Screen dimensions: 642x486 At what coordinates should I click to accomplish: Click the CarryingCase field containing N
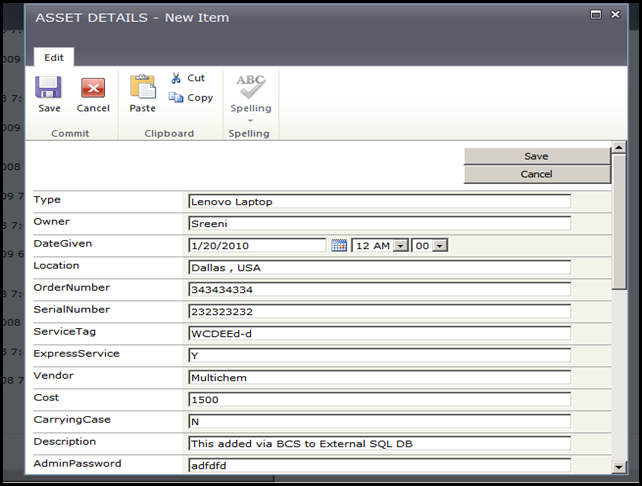tap(380, 422)
